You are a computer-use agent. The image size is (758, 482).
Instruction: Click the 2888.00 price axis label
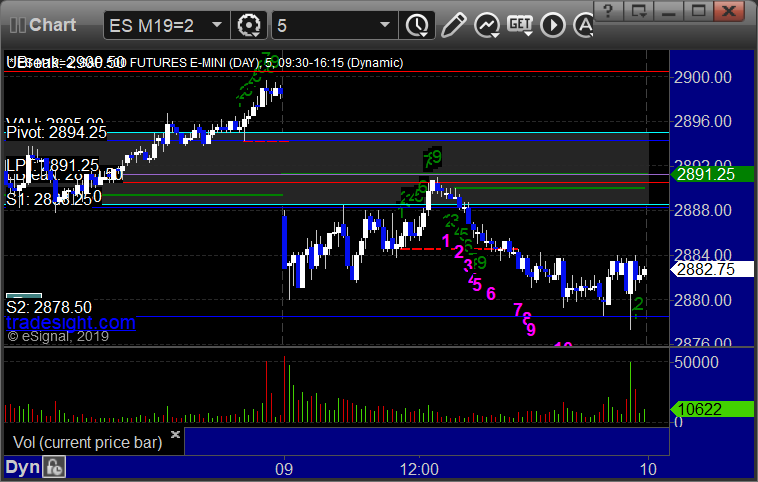point(702,210)
